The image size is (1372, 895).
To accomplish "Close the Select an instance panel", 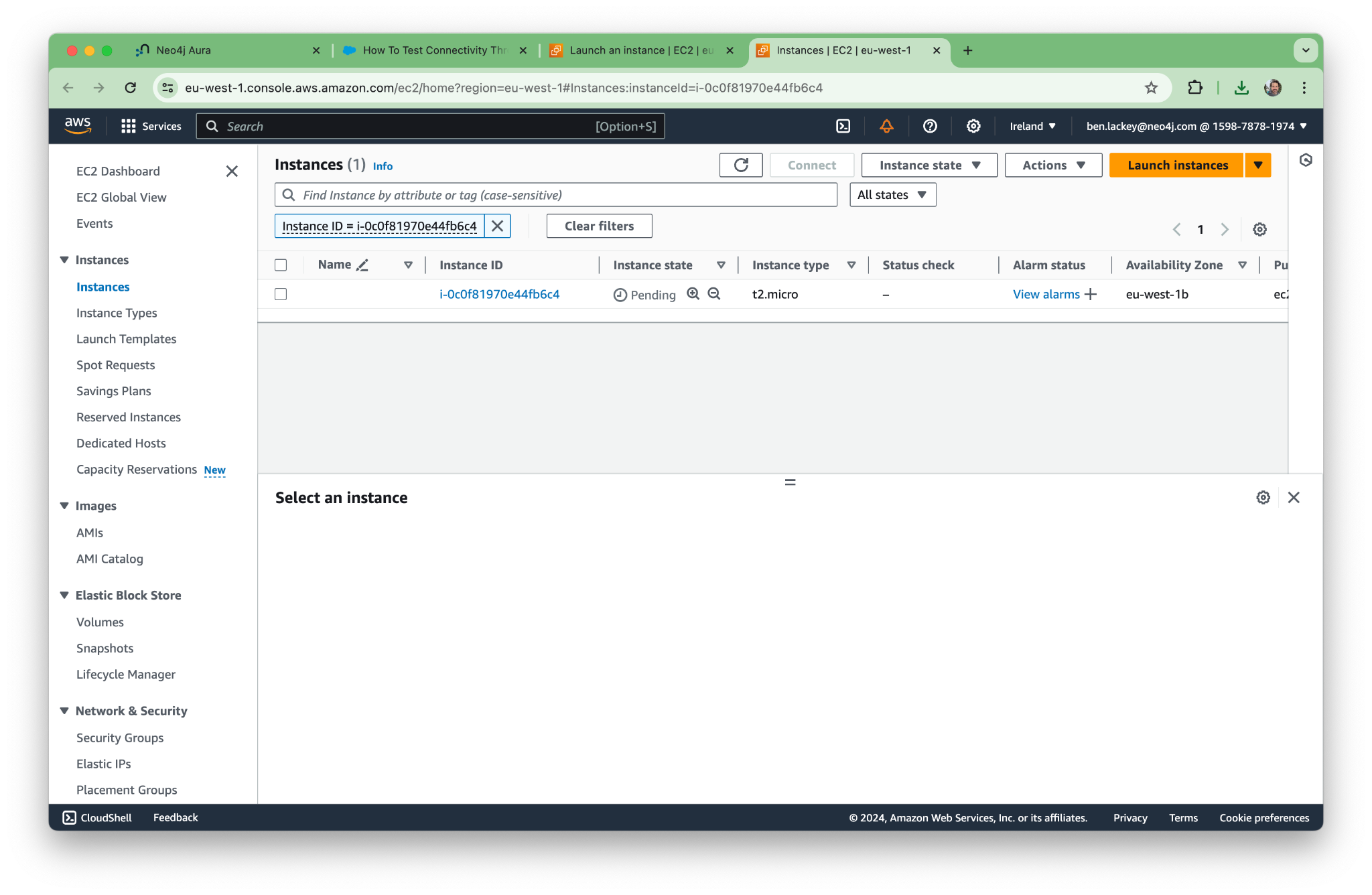I will click(1294, 497).
